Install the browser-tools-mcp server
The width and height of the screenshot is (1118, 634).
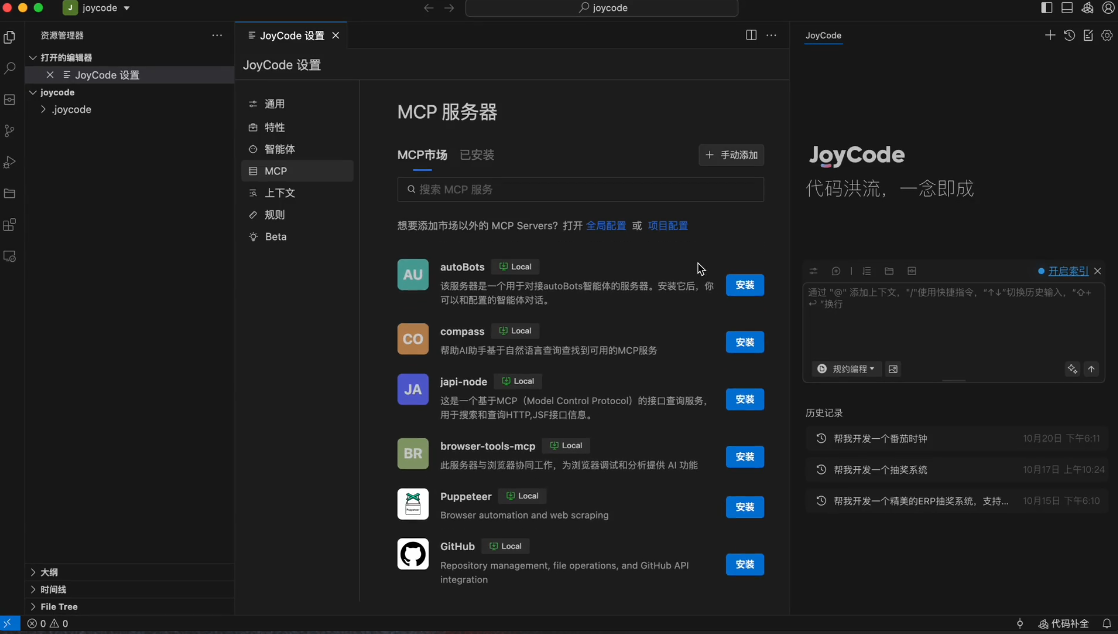point(744,456)
